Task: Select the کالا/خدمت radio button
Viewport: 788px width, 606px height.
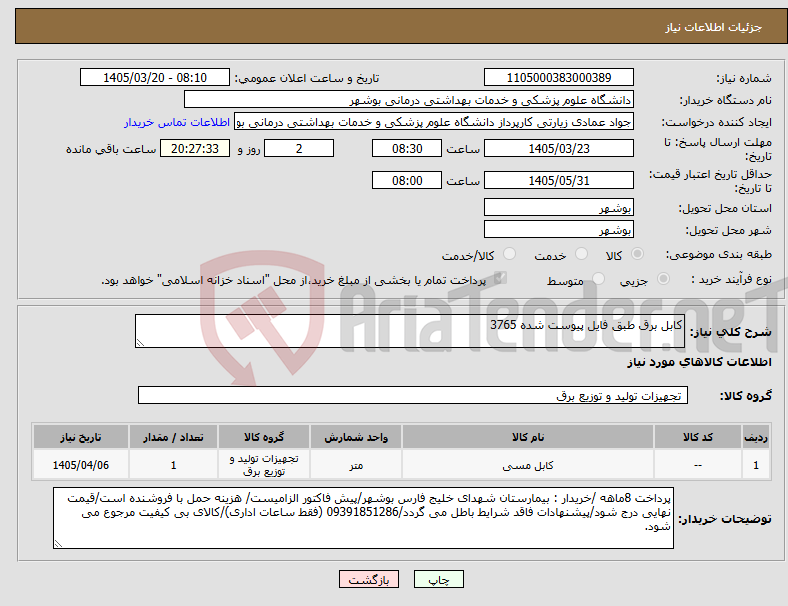Action: (x=510, y=254)
